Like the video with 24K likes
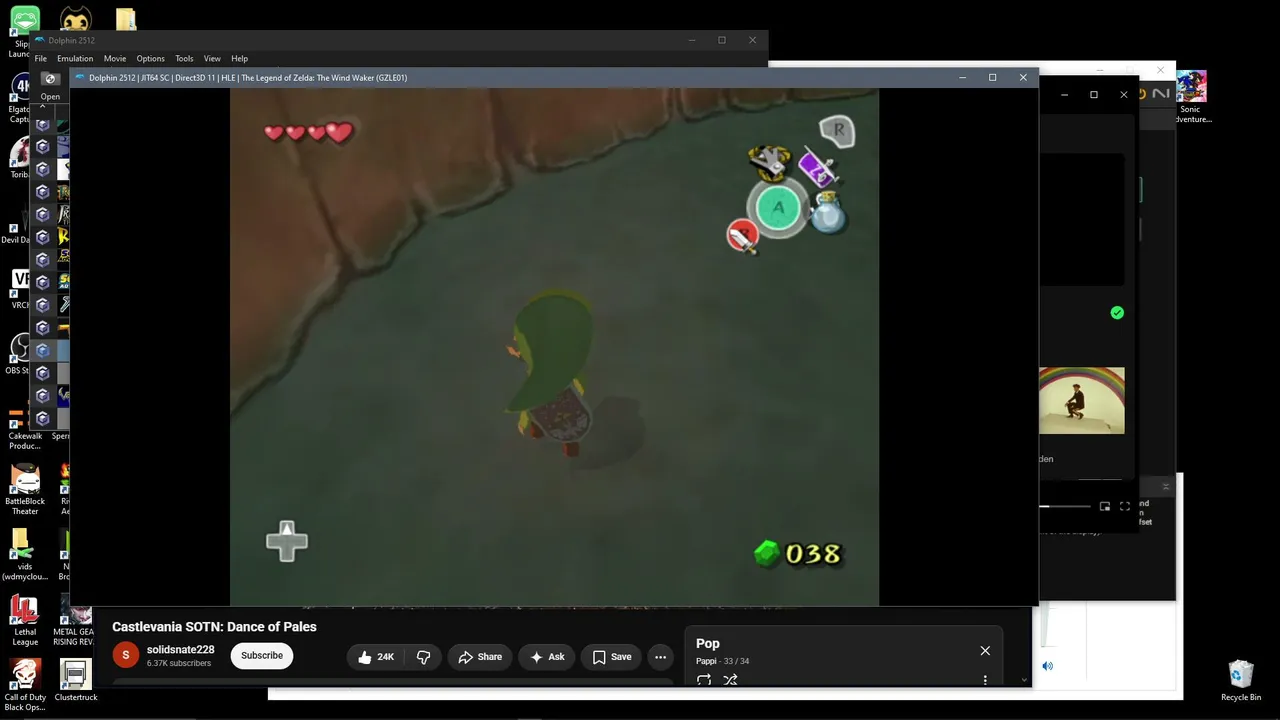The width and height of the screenshot is (1280, 720). coord(376,657)
